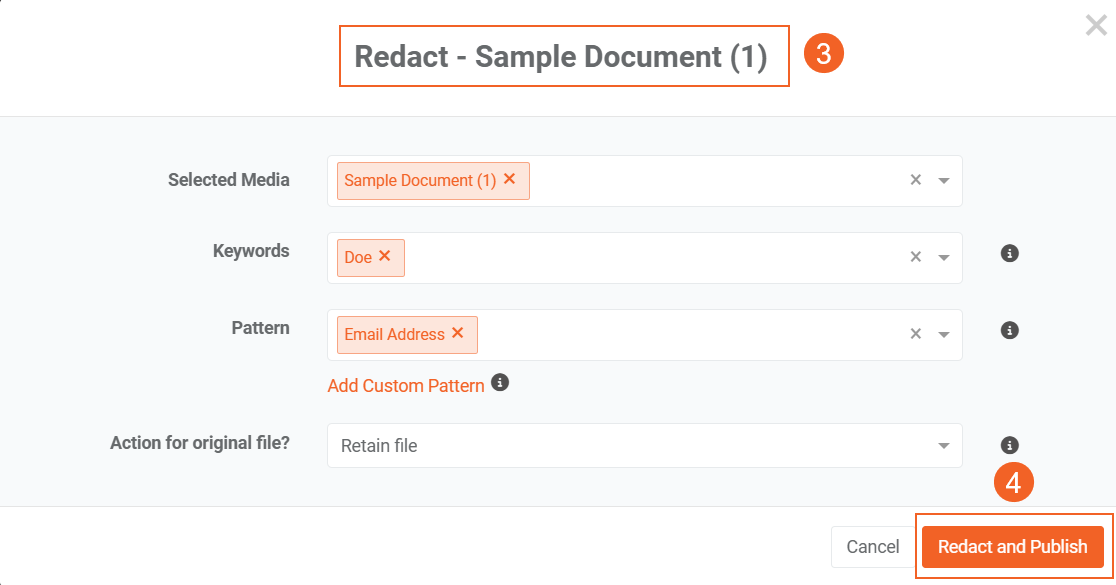The image size is (1116, 585).
Task: Remove the Email Address pattern tag
Action: click(x=458, y=334)
